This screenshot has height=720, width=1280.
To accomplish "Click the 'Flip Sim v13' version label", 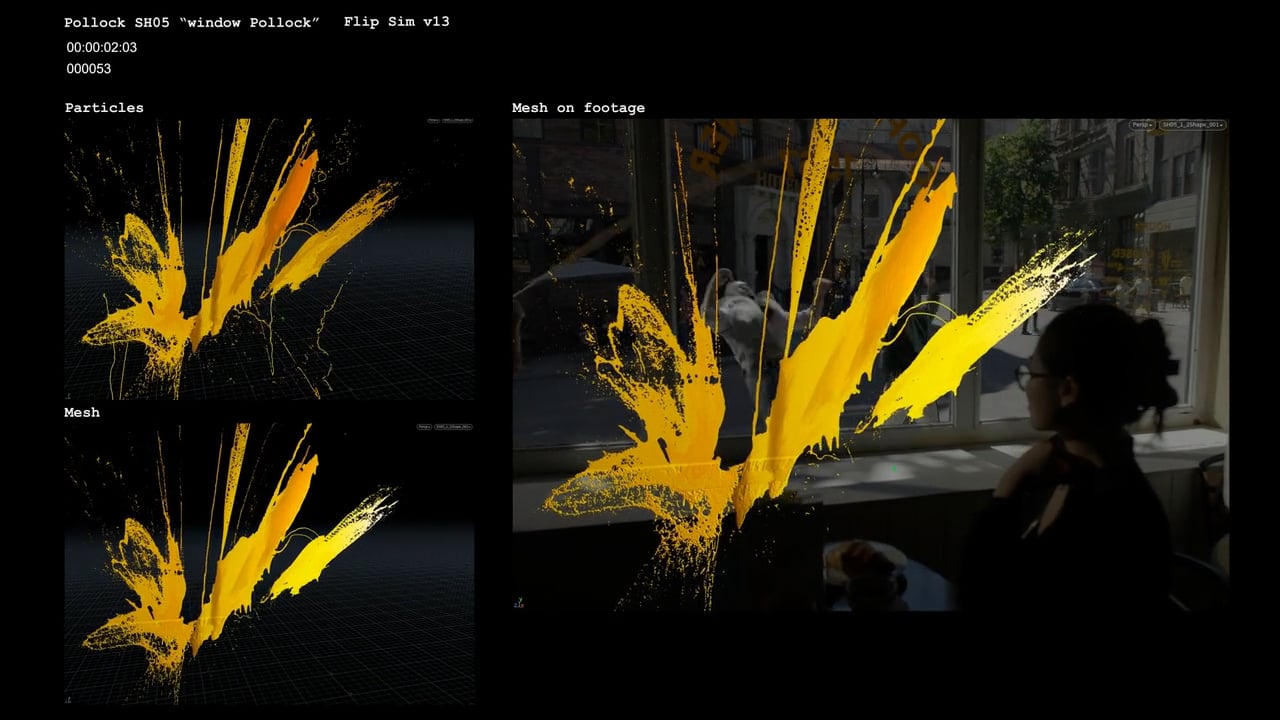I will 396,21.
